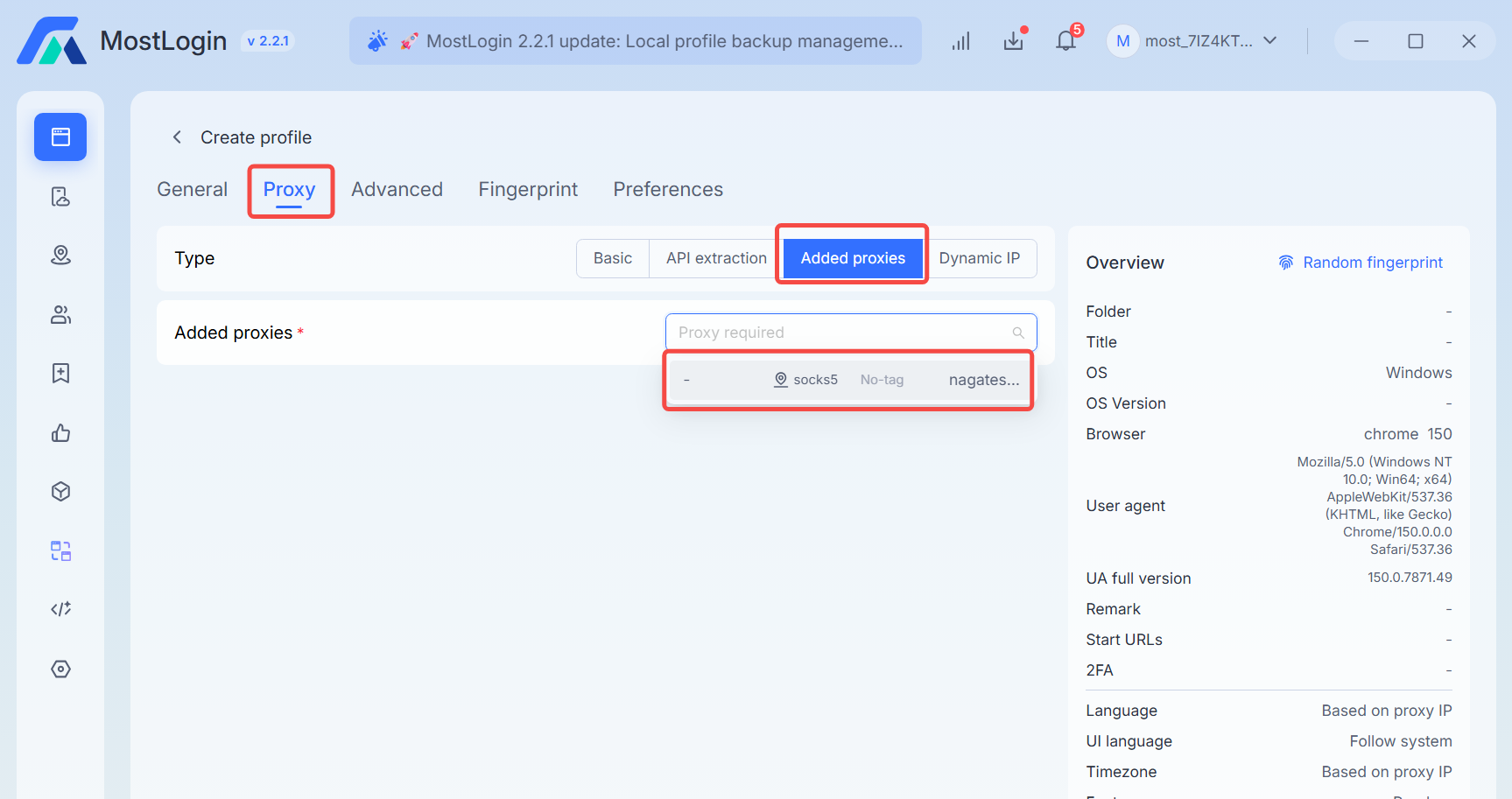Click the Added proxies required field label
The image size is (1512, 799).
point(239,333)
